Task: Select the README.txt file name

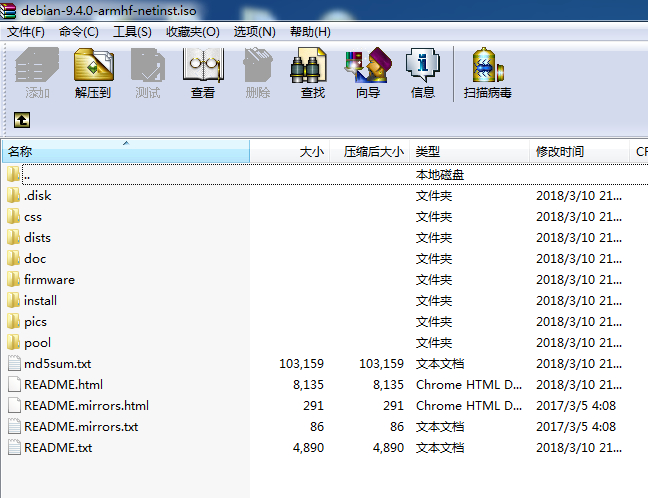Action: 58,448
